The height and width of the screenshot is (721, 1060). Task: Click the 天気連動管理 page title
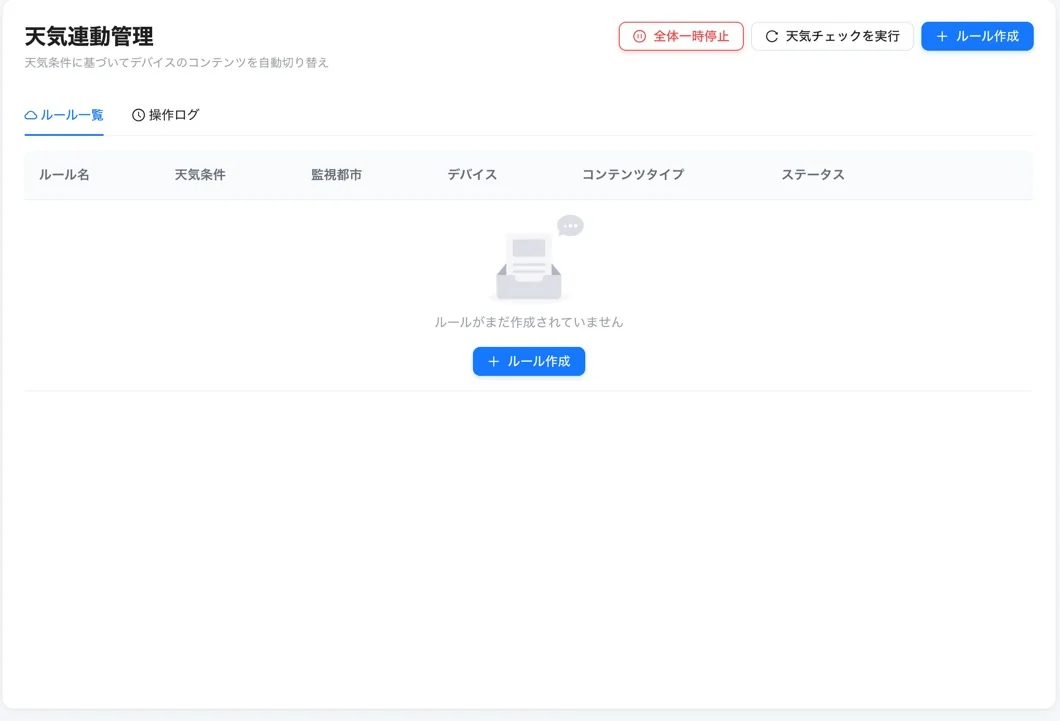(x=89, y=36)
